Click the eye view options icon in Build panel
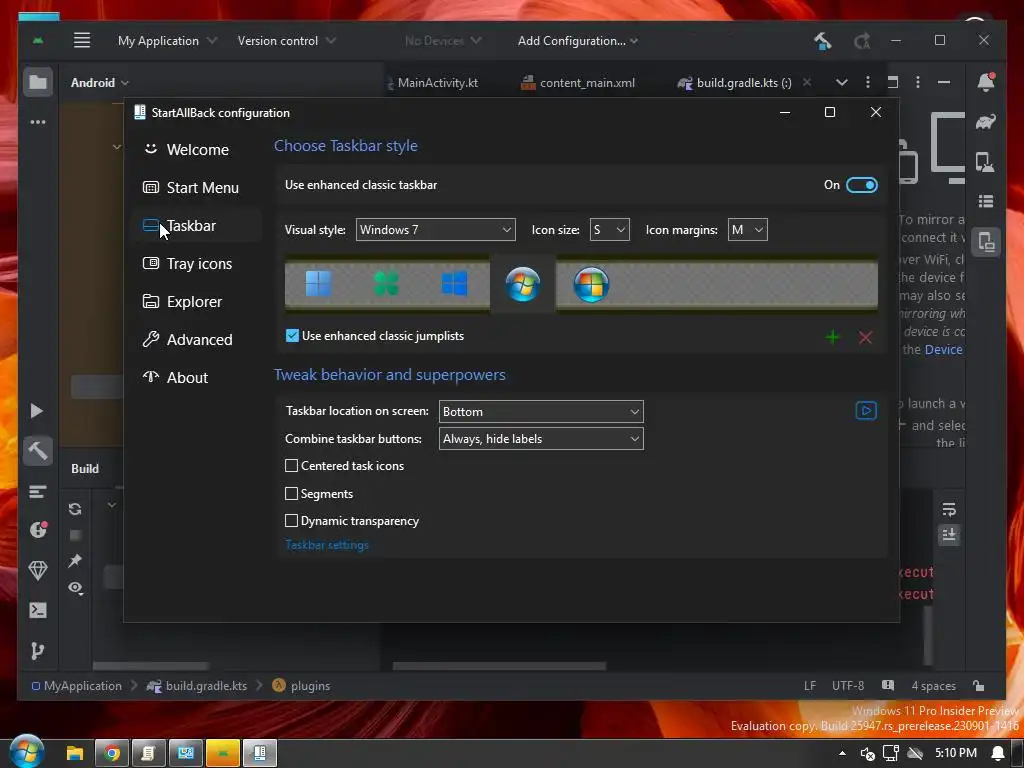1024x768 pixels. (75, 588)
